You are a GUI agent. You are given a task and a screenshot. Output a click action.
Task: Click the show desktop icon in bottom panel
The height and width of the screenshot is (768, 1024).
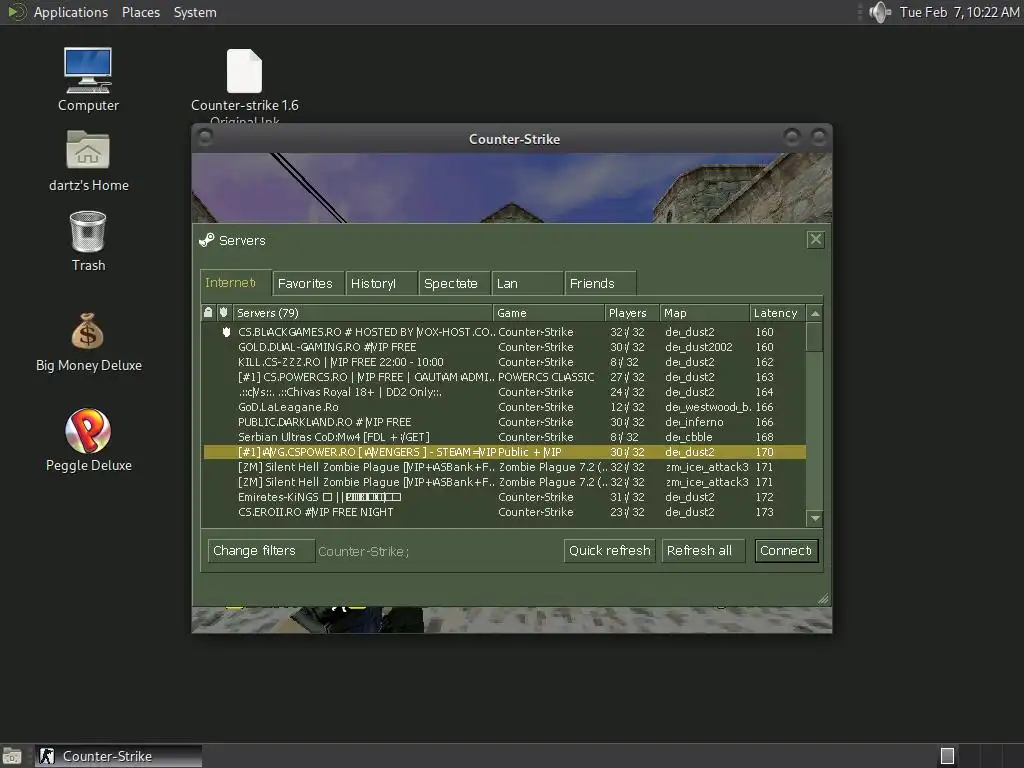coord(12,756)
